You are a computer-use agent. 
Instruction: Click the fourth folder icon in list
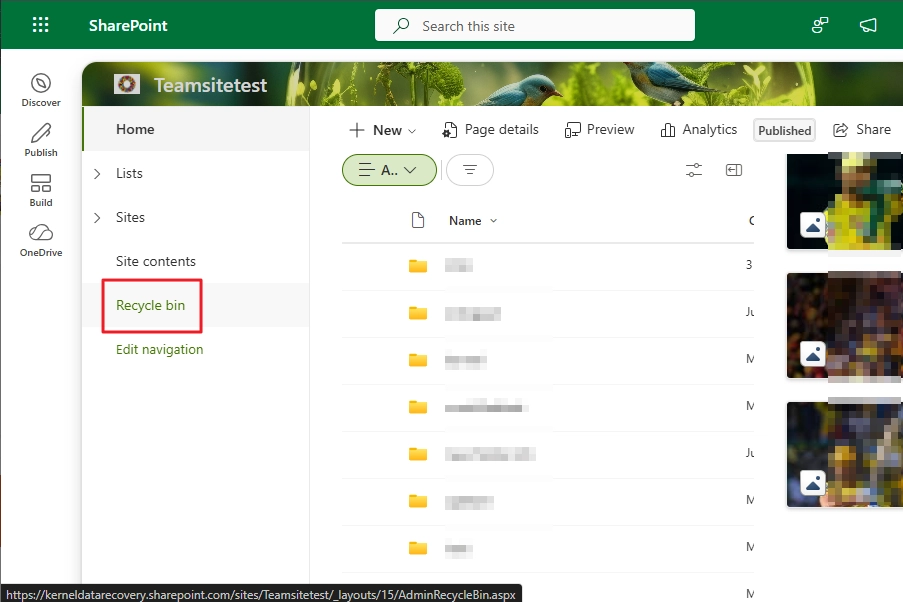coord(418,407)
